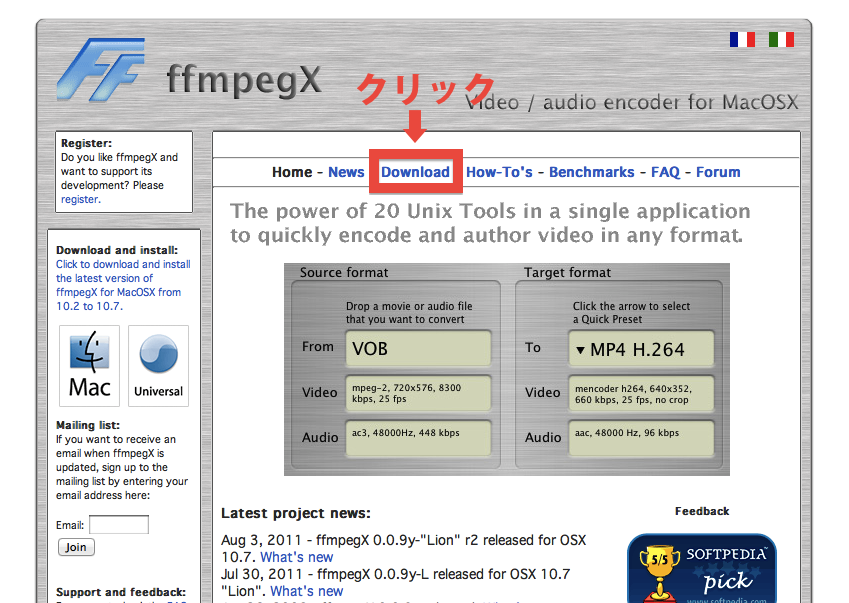Click the VOB source format field

[x=418, y=349]
